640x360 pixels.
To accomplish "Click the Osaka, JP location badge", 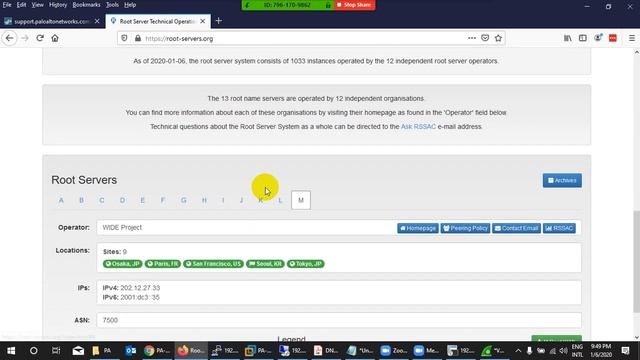I will click(x=122, y=264).
